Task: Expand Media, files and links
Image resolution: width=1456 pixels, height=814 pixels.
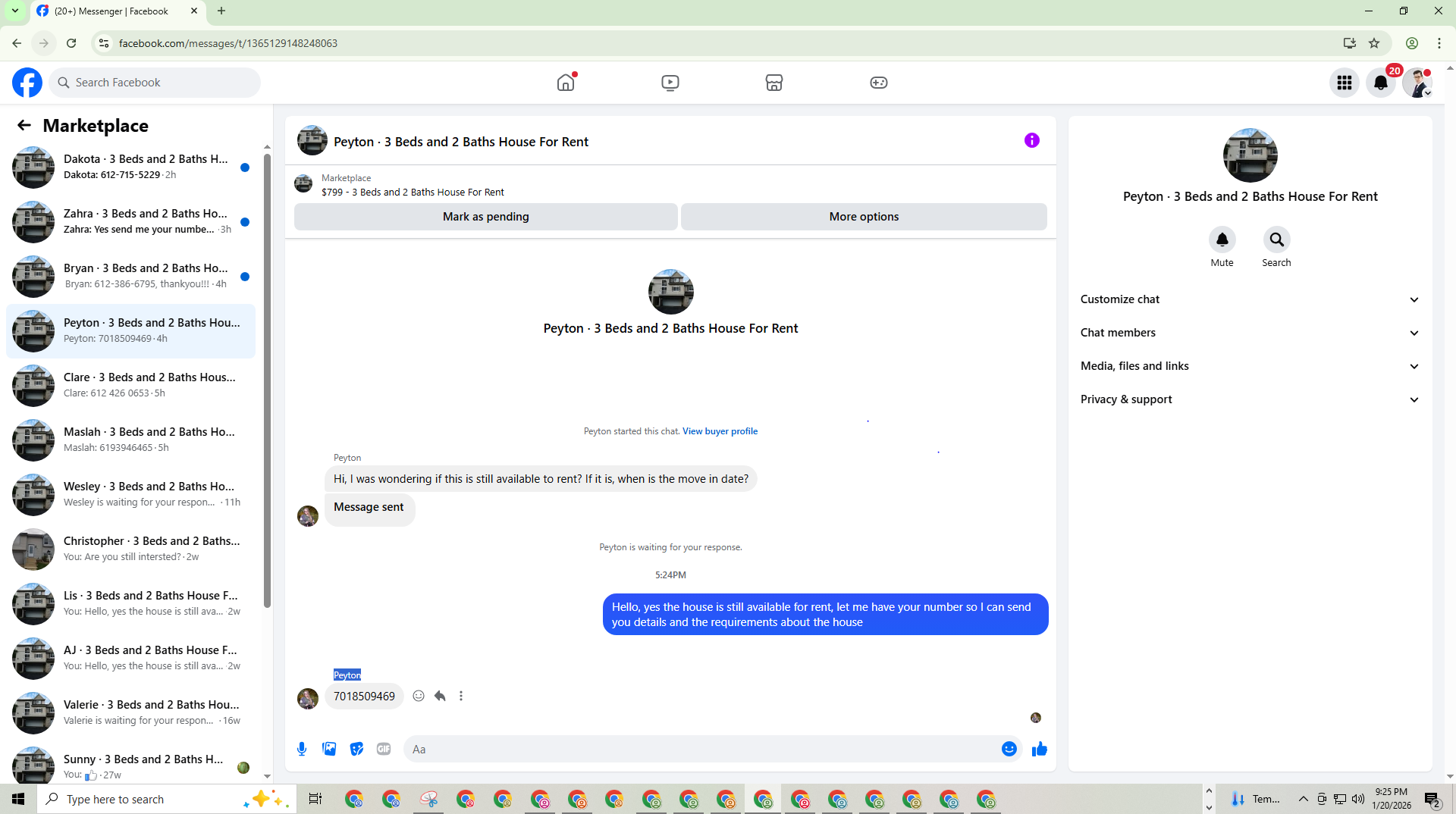Action: tap(1250, 366)
